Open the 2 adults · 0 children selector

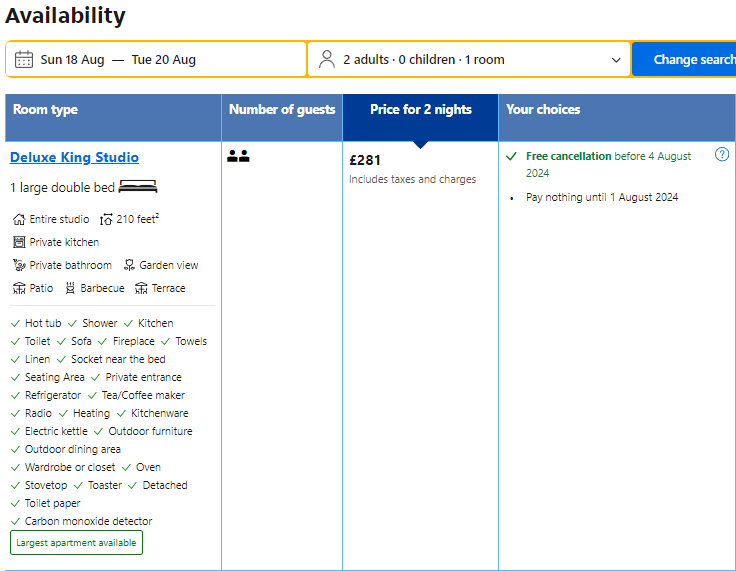[469, 59]
